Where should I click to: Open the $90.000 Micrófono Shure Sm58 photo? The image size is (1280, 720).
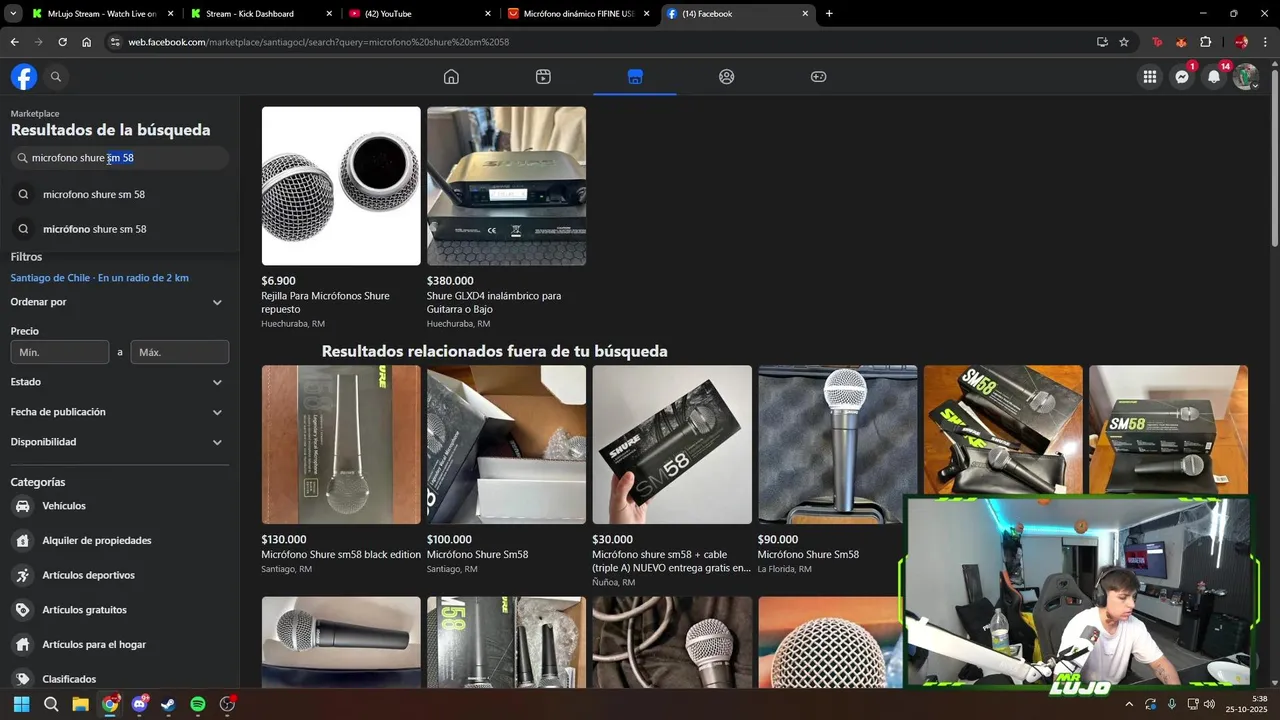[837, 445]
